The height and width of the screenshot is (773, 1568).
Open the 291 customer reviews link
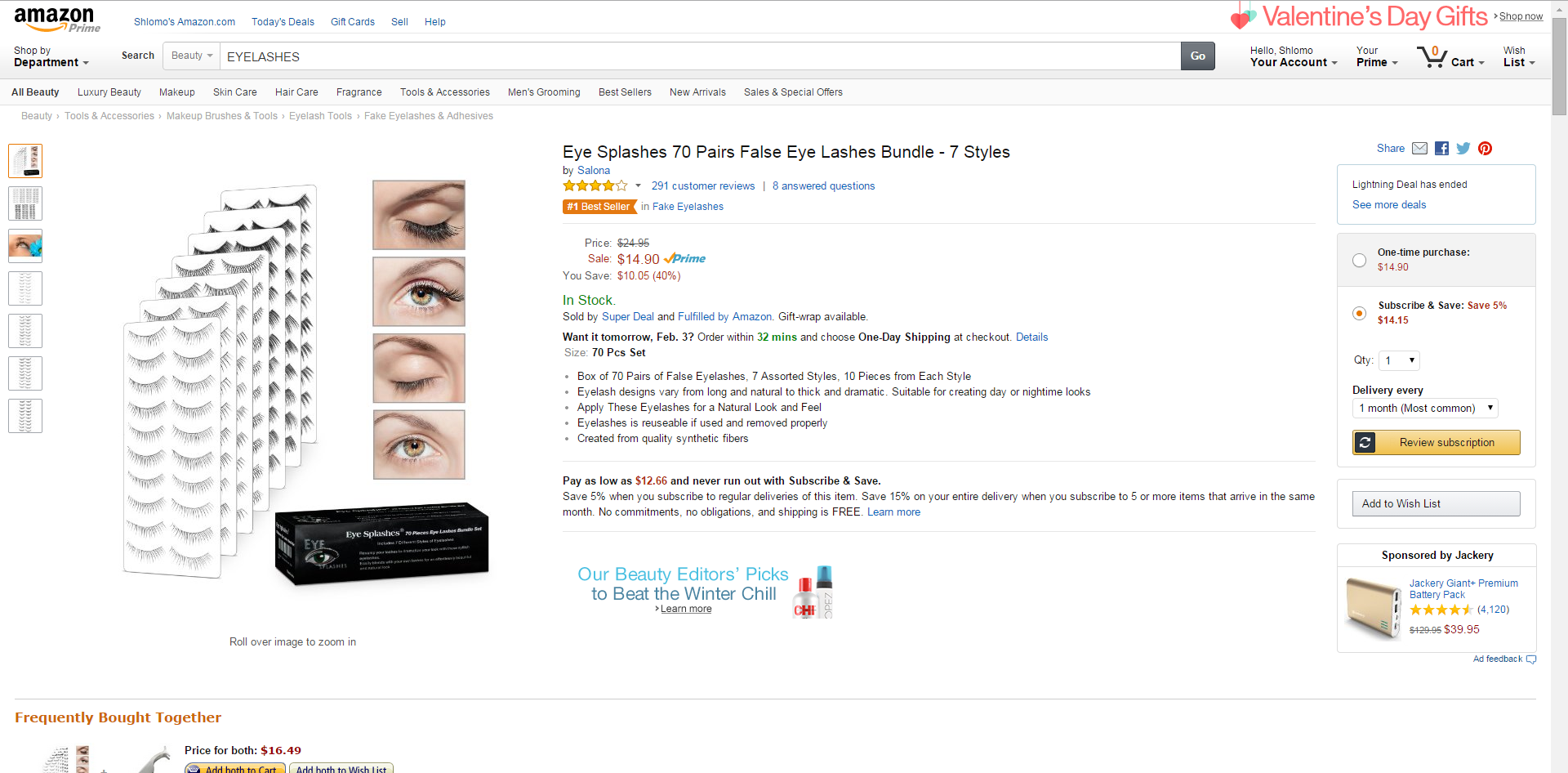point(702,185)
